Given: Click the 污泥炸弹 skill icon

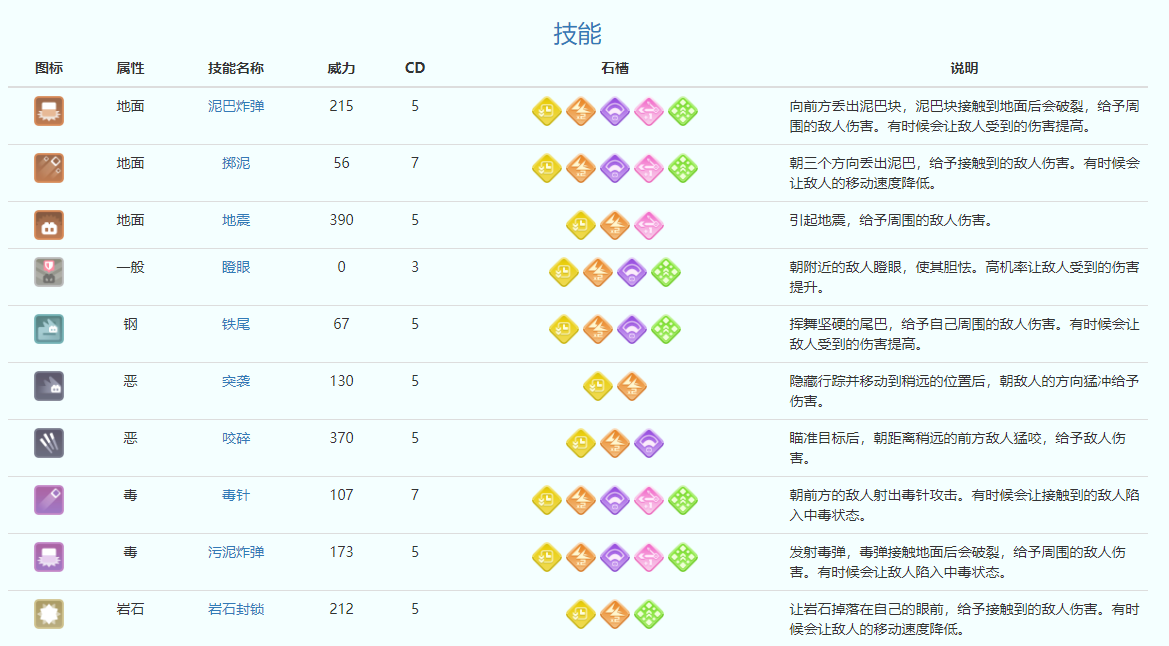Looking at the screenshot, I should click(x=49, y=557).
